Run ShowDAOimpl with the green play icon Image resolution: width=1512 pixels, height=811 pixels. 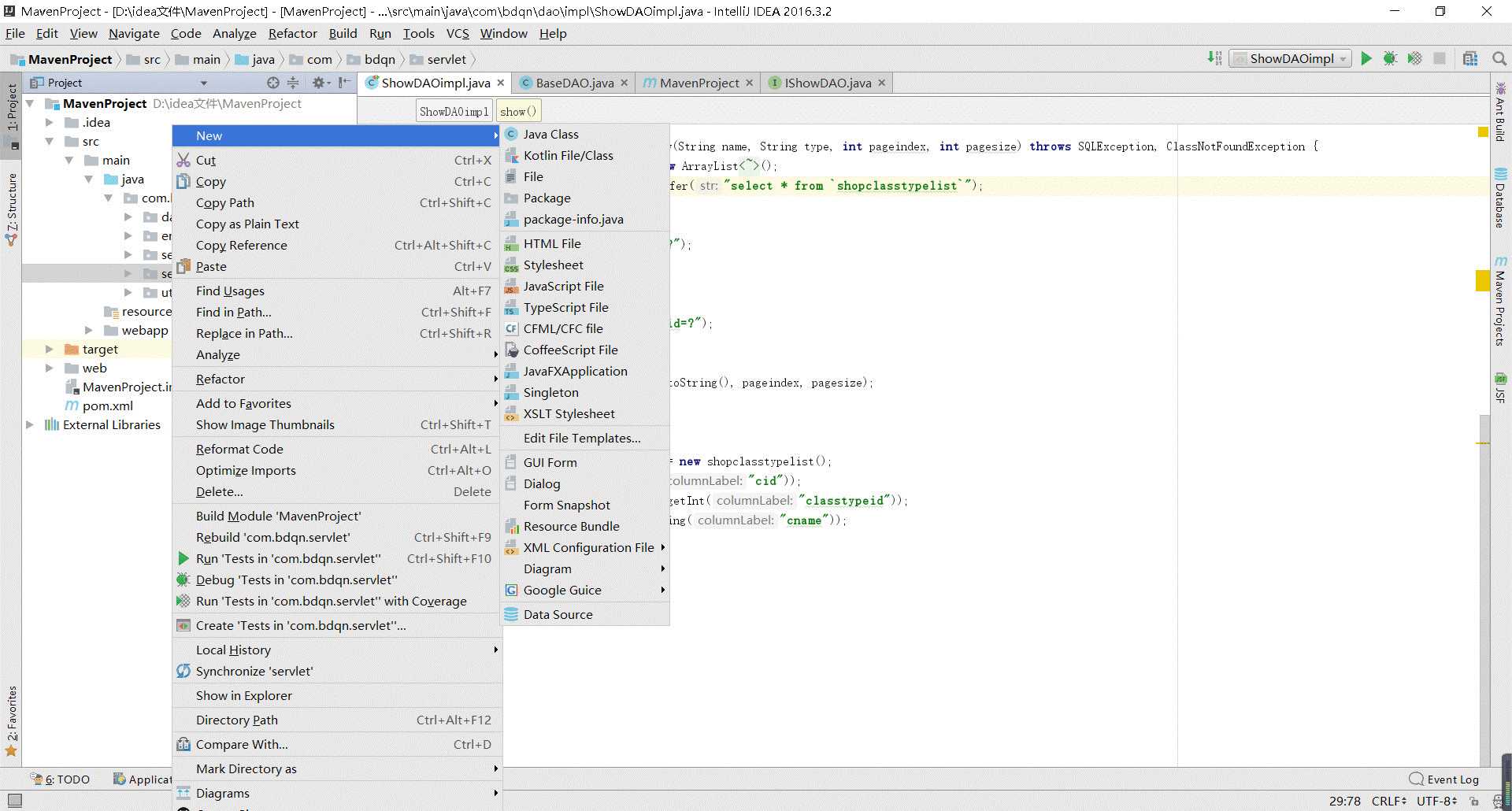[x=1366, y=58]
